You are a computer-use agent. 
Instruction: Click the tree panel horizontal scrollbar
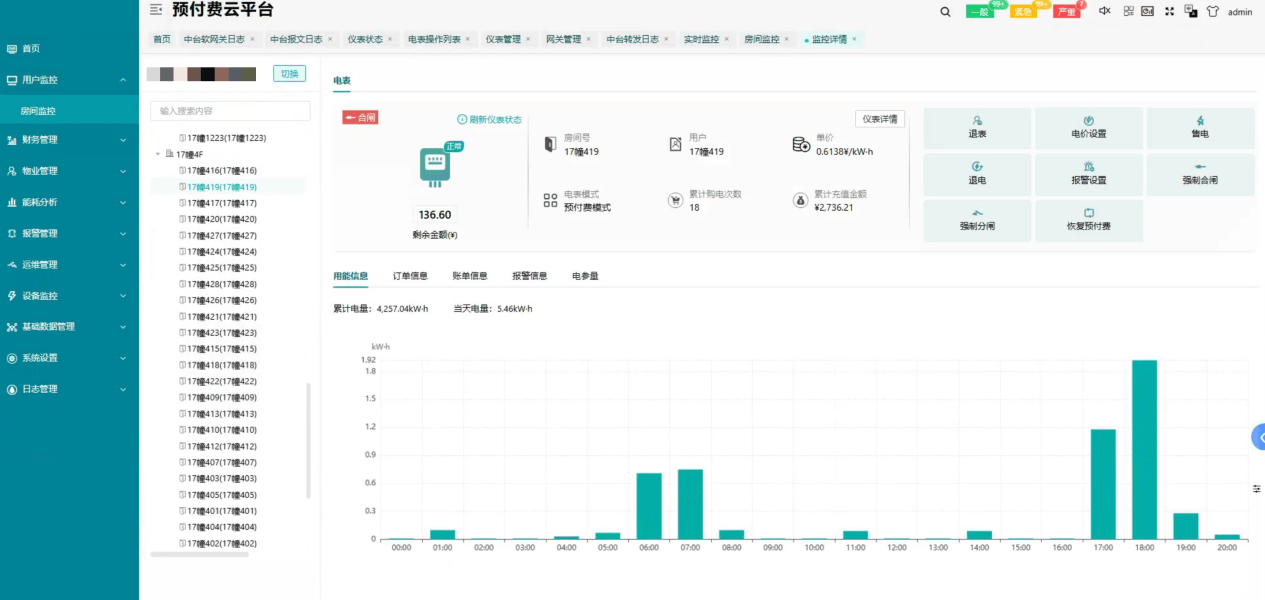[x=199, y=554]
